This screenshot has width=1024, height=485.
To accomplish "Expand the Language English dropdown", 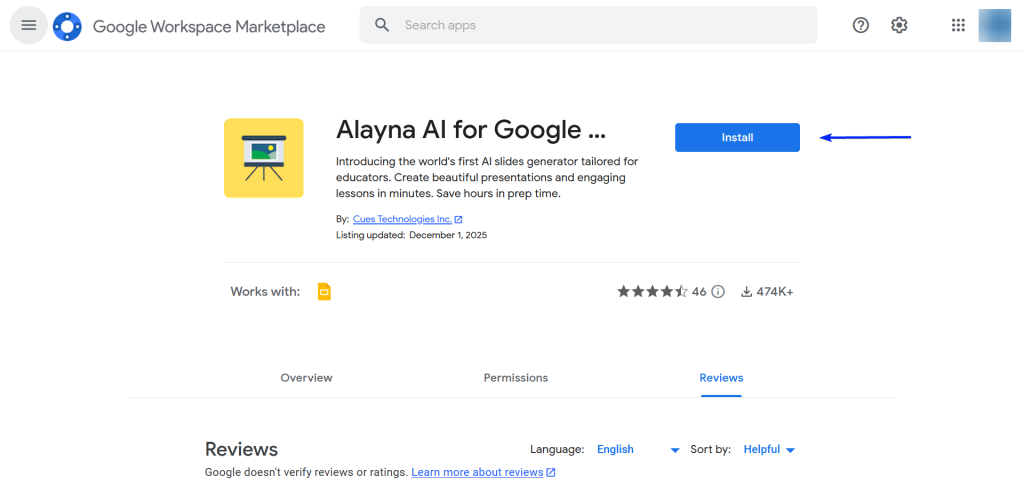I will pos(638,450).
